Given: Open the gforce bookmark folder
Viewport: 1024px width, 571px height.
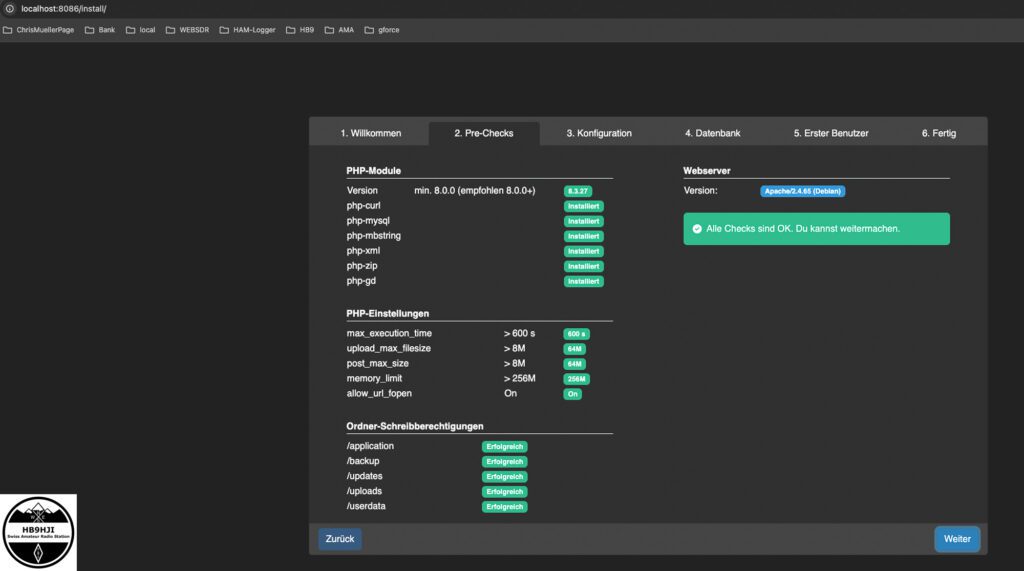Looking at the screenshot, I should (382, 30).
